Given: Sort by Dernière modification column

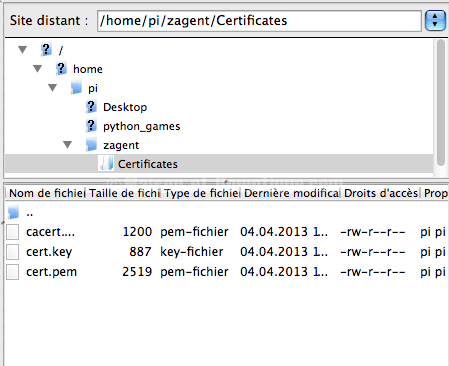Looking at the screenshot, I should click(291, 193).
